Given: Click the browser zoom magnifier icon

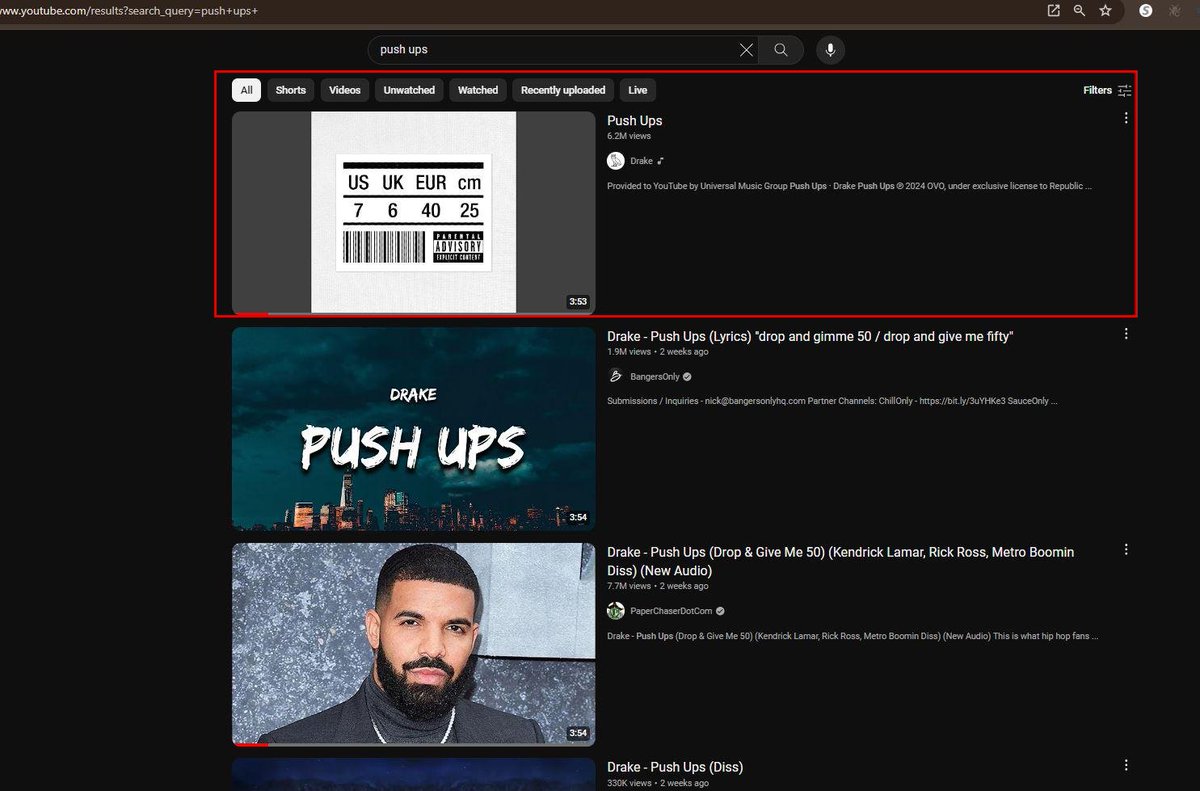Looking at the screenshot, I should click(1079, 10).
